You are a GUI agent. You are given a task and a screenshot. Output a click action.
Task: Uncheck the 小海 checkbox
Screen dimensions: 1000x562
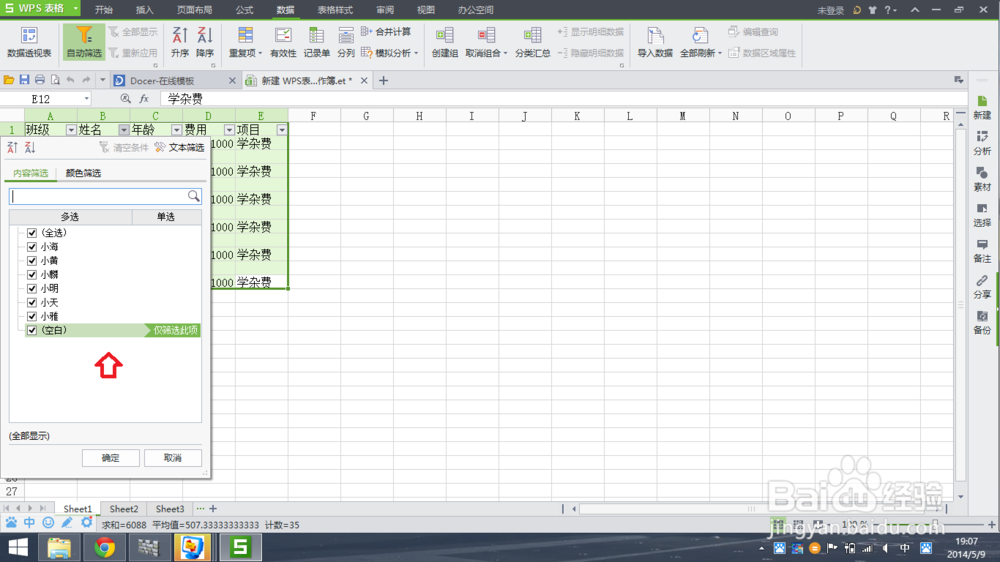coord(32,247)
